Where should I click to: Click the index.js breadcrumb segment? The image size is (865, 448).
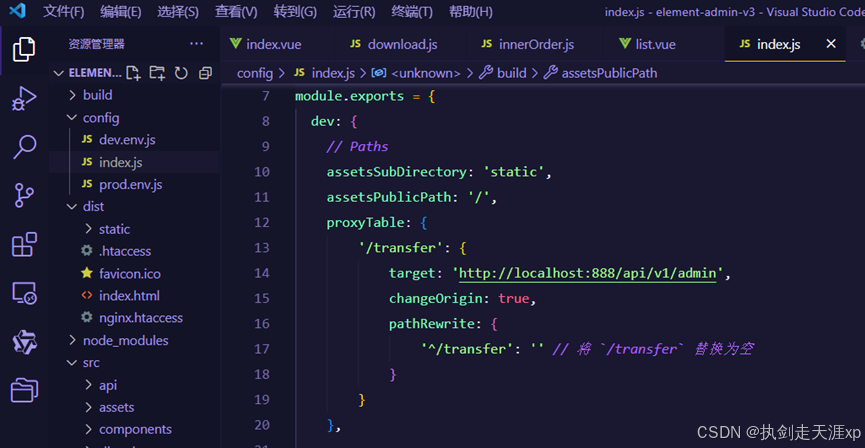point(333,73)
